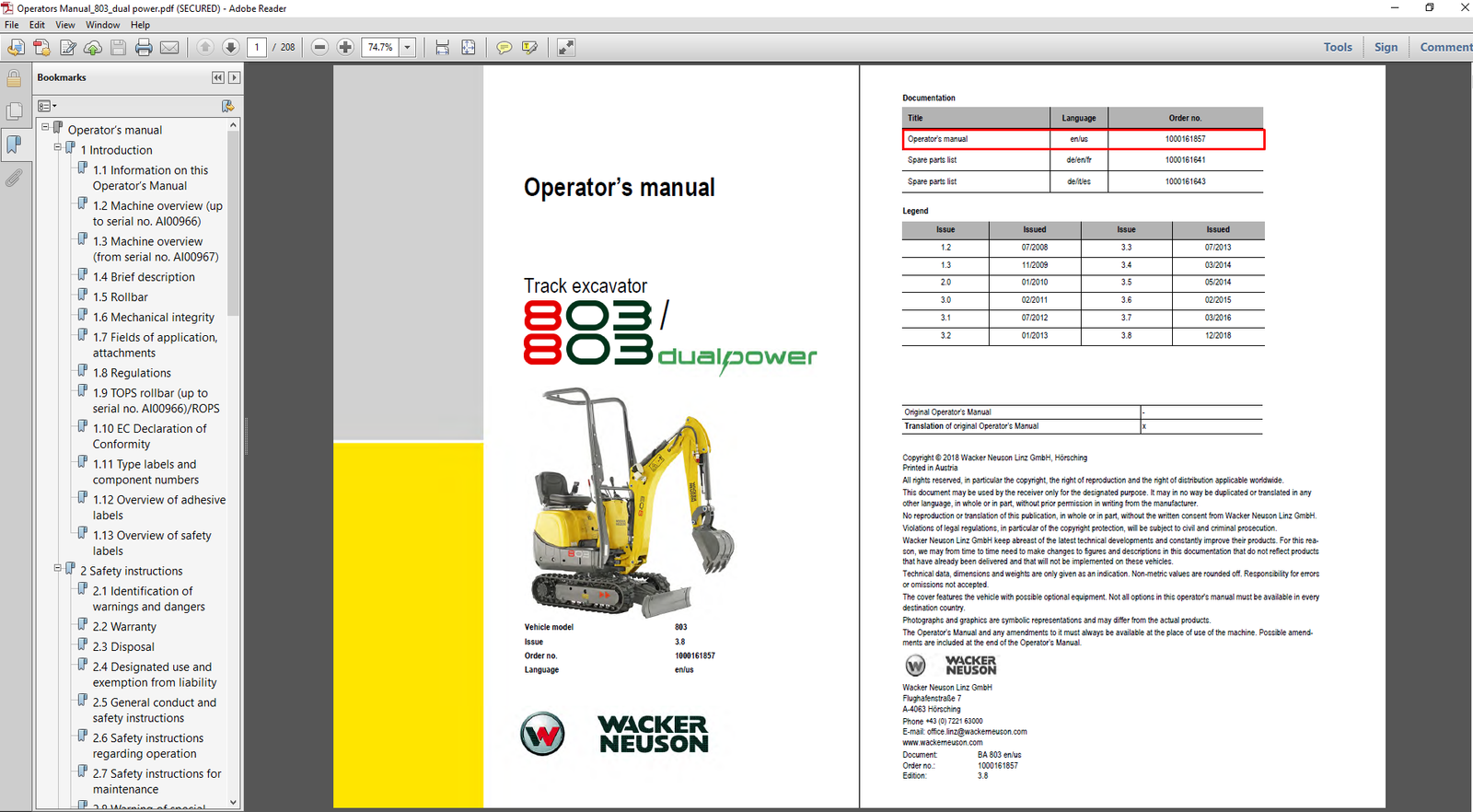Image resolution: width=1473 pixels, height=812 pixels.
Task: Click the read mode expand icon
Action: tap(565, 47)
